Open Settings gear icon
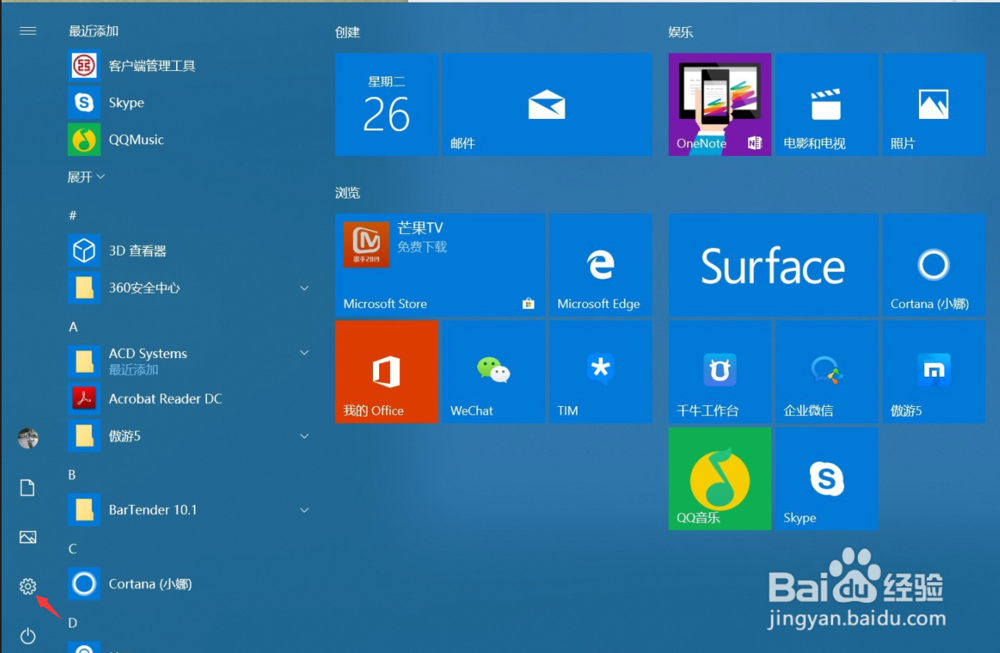The width and height of the screenshot is (1000, 653). [27, 586]
